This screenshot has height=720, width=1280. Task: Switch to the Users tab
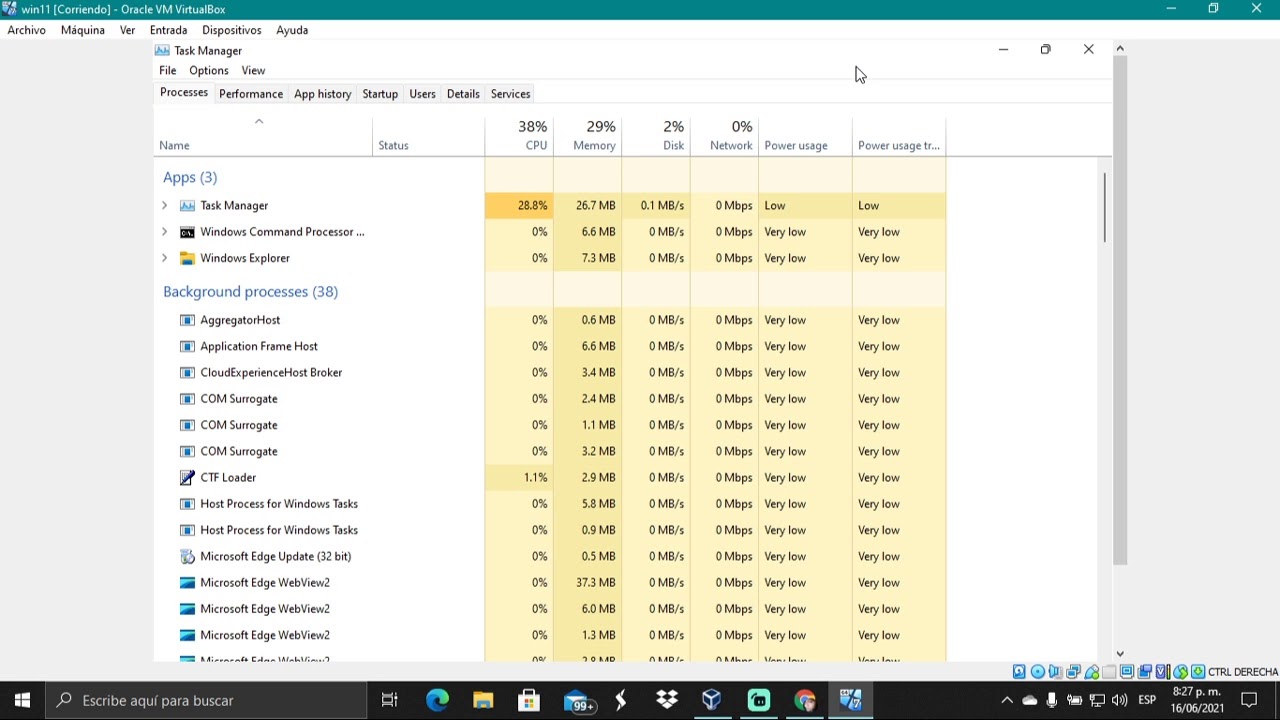pyautogui.click(x=422, y=94)
